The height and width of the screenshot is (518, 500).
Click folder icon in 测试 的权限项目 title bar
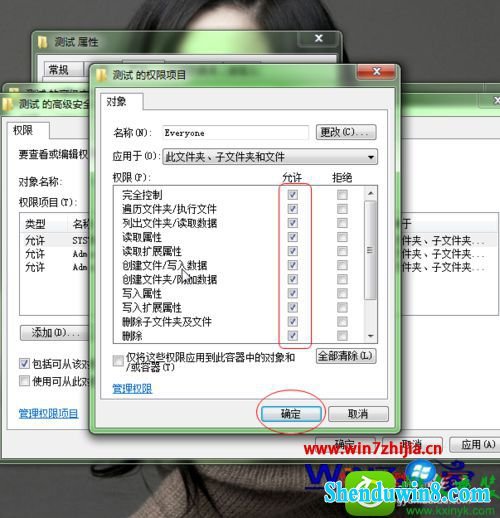pyautogui.click(x=101, y=75)
